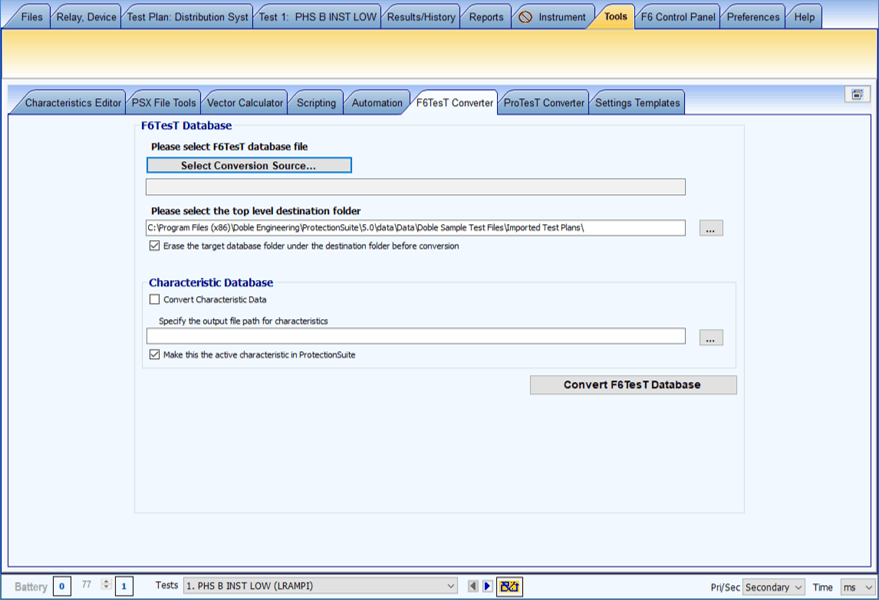This screenshot has width=879, height=600.
Task: Open Test 1: PHS B INST LOW tab
Action: point(317,17)
